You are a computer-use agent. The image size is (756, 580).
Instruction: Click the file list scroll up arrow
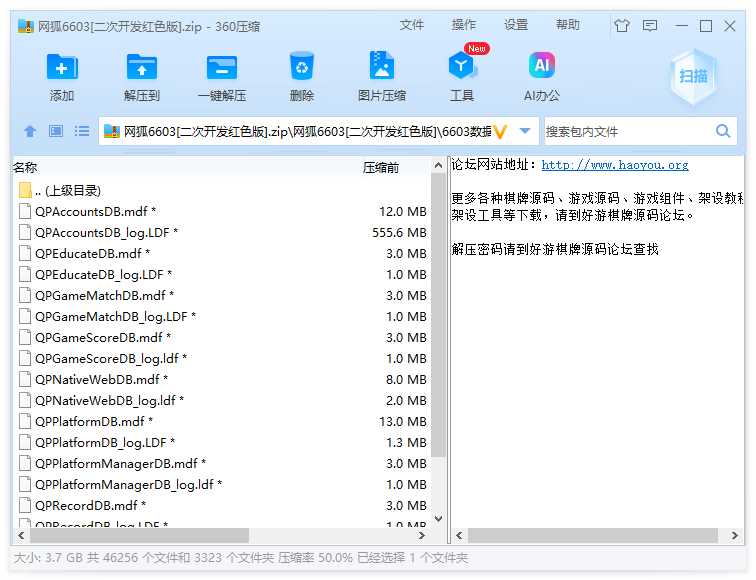coord(438,165)
